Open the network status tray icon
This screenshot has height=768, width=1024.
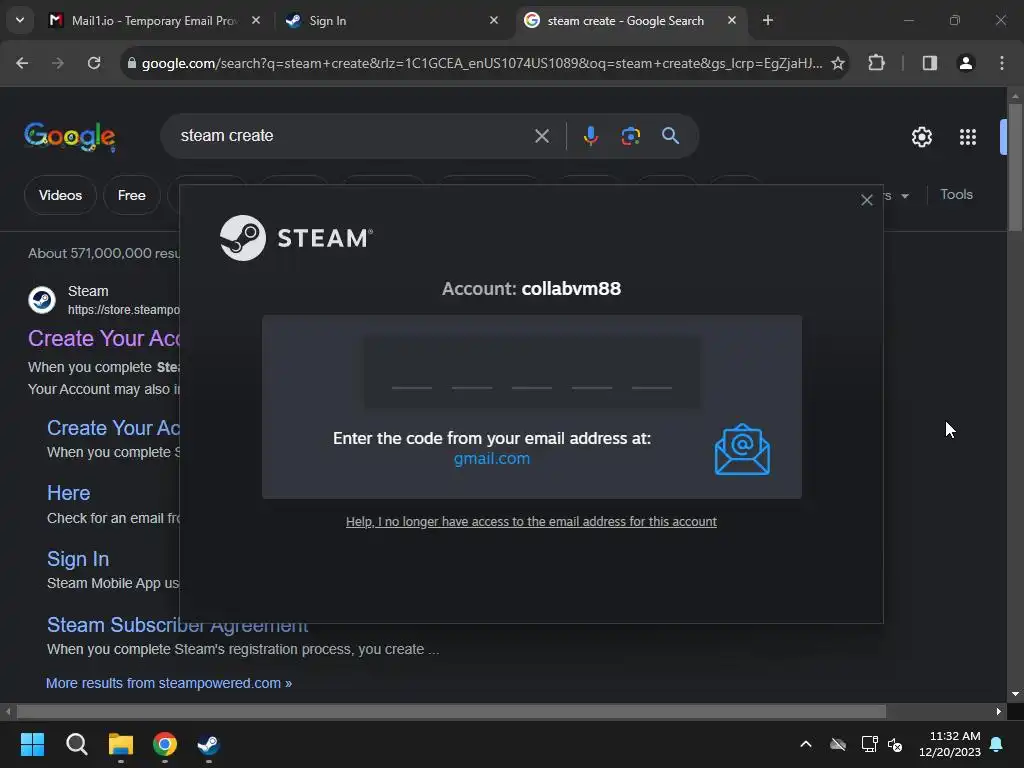coord(869,744)
